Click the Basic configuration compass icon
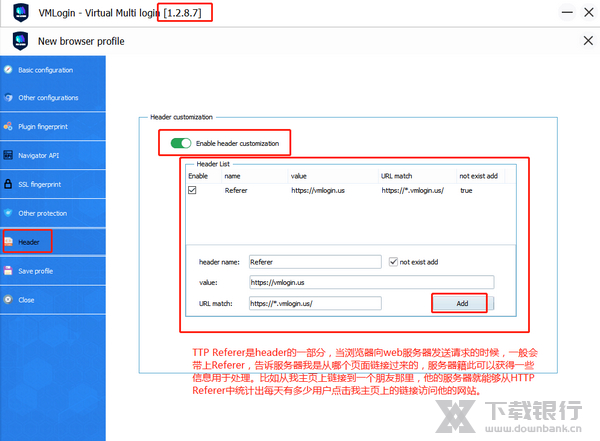 (x=8, y=70)
